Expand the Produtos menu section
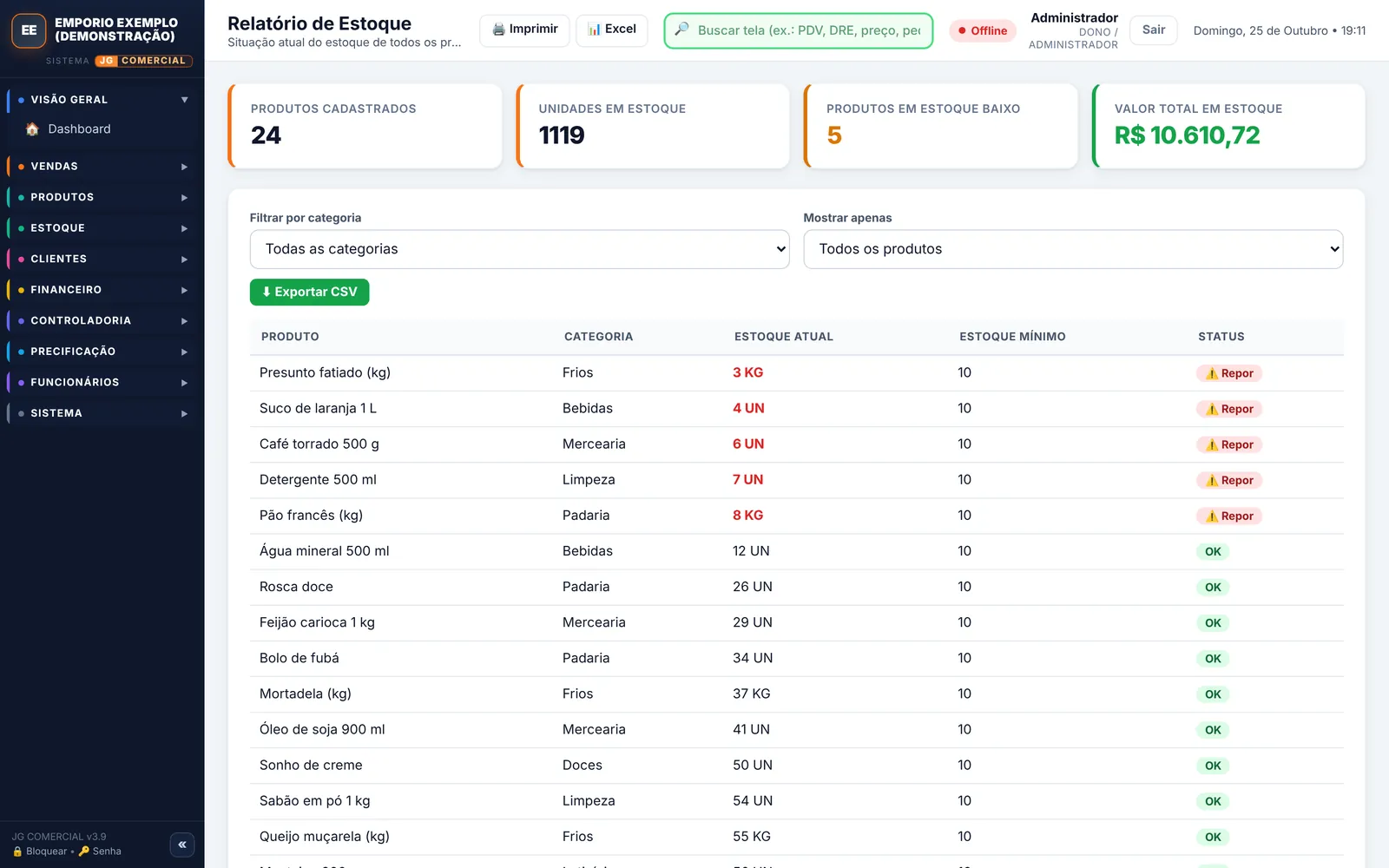1389x868 pixels. (x=102, y=197)
